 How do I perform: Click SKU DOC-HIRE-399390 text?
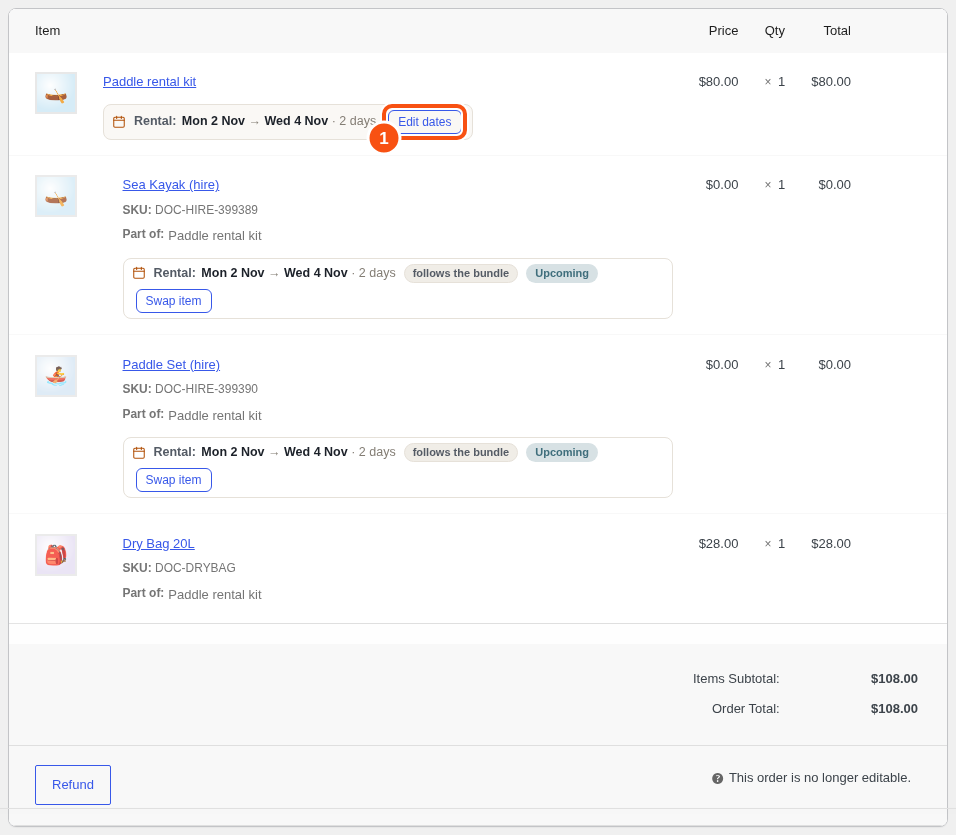(190, 389)
